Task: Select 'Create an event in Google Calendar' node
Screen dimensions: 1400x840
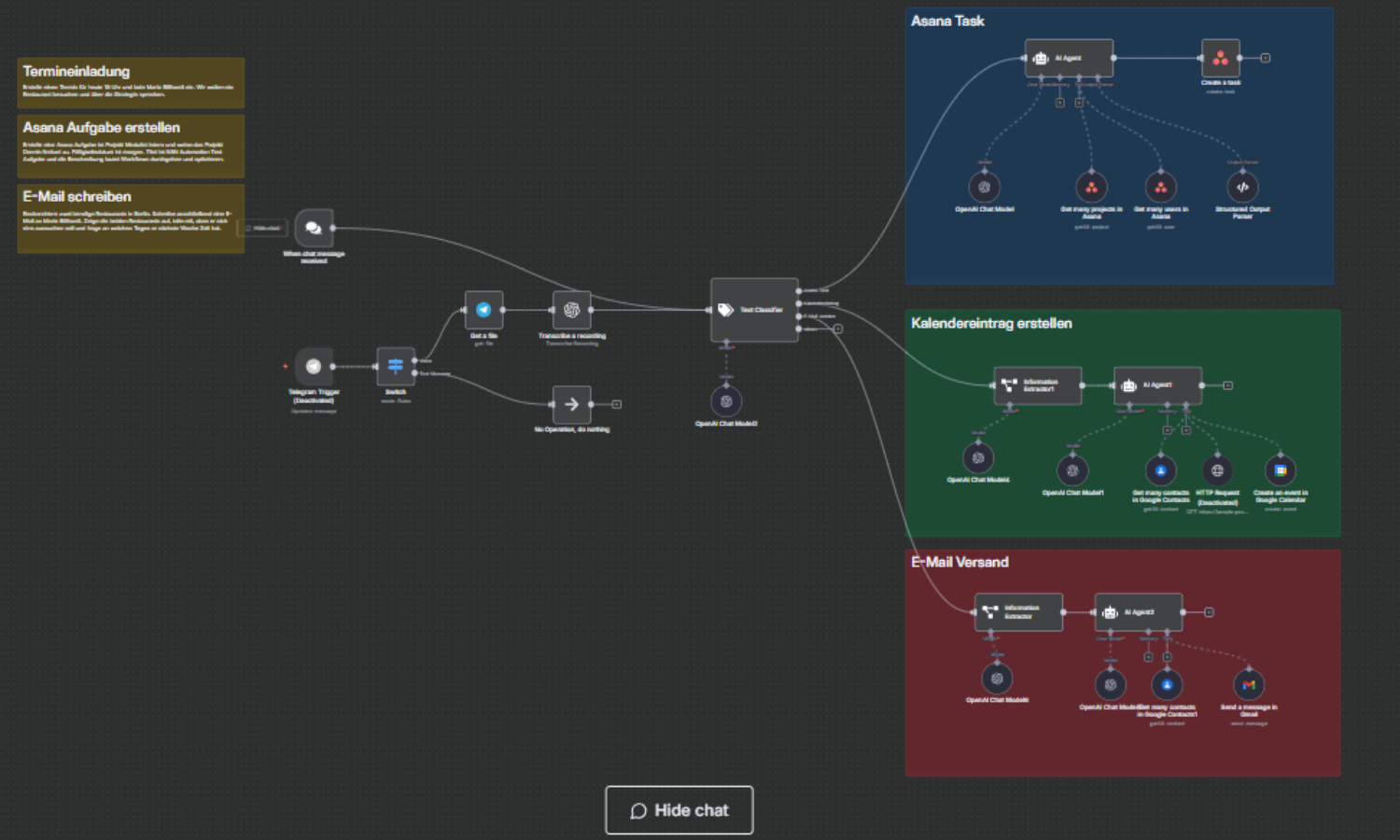Action: [1281, 470]
